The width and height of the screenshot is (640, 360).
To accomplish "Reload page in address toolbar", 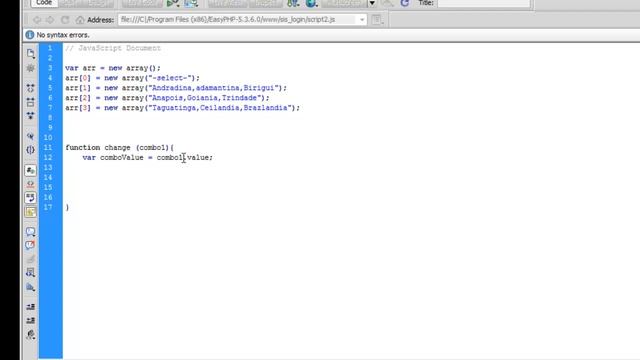I will [65, 20].
